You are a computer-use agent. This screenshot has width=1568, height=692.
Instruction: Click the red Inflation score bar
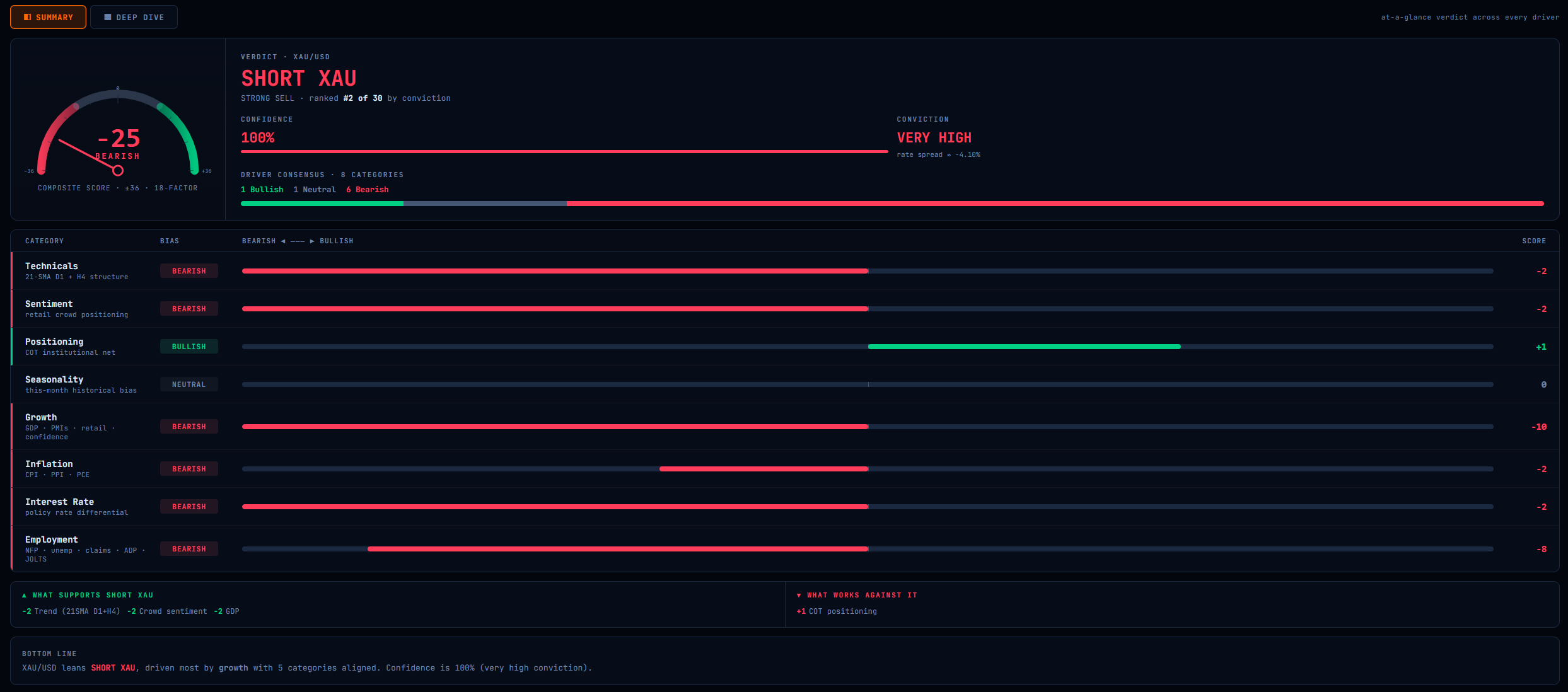764,469
